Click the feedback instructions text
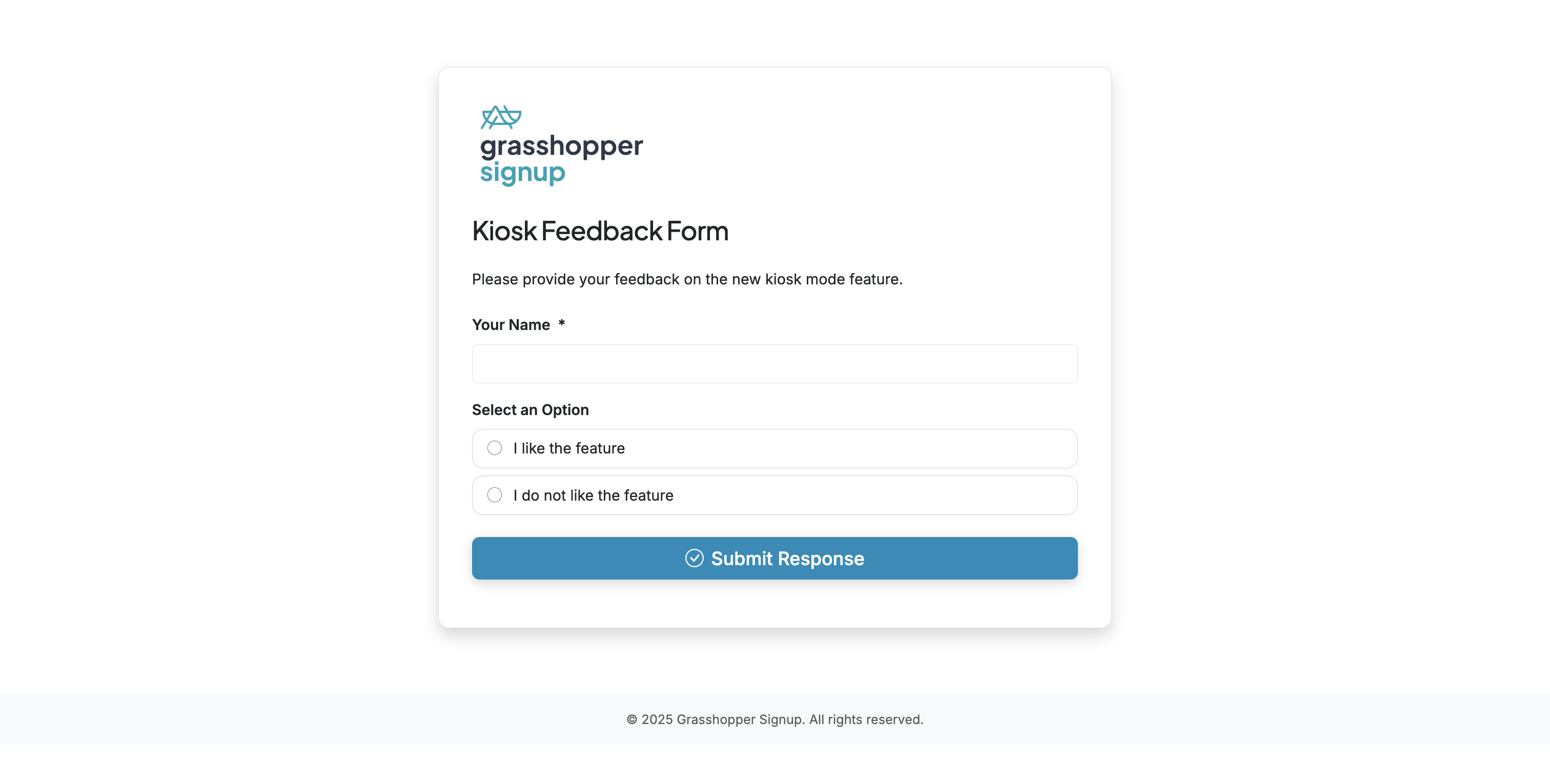Image resolution: width=1550 pixels, height=784 pixels. pyautogui.click(x=687, y=279)
